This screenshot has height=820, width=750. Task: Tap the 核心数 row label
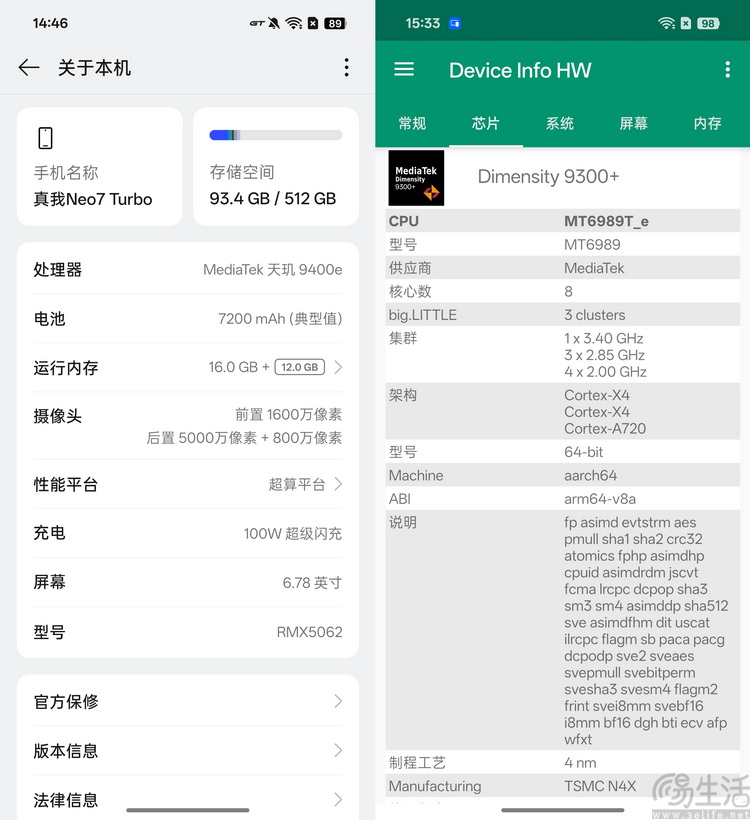click(410, 291)
